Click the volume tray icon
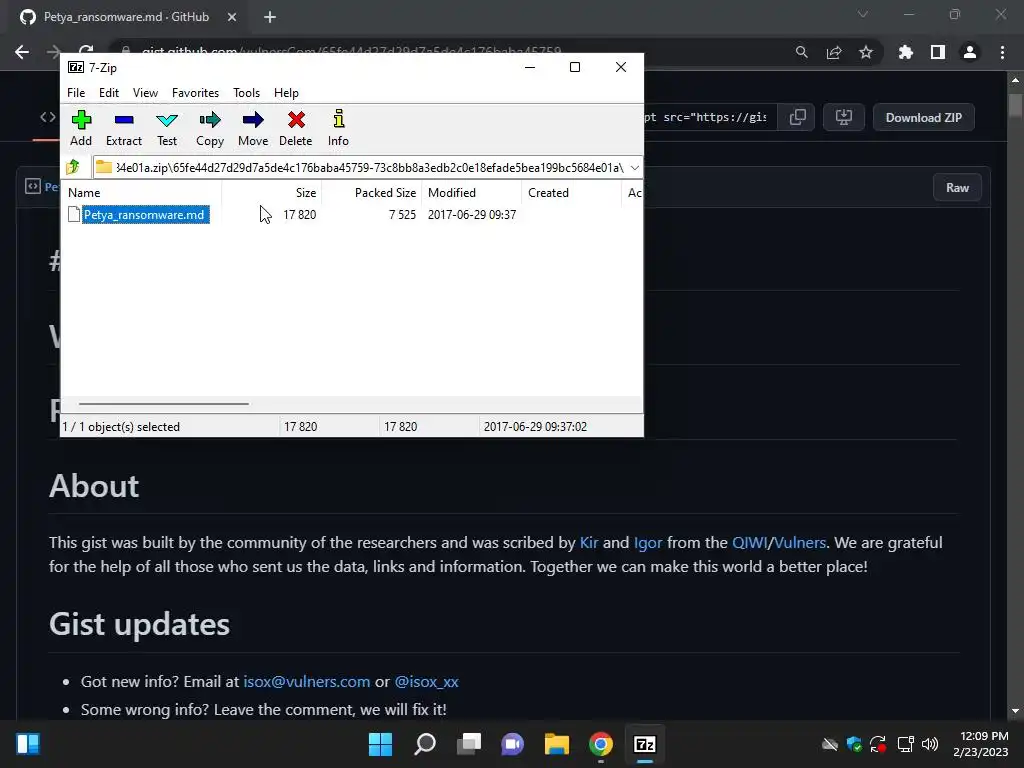The height and width of the screenshot is (768, 1024). (930, 744)
